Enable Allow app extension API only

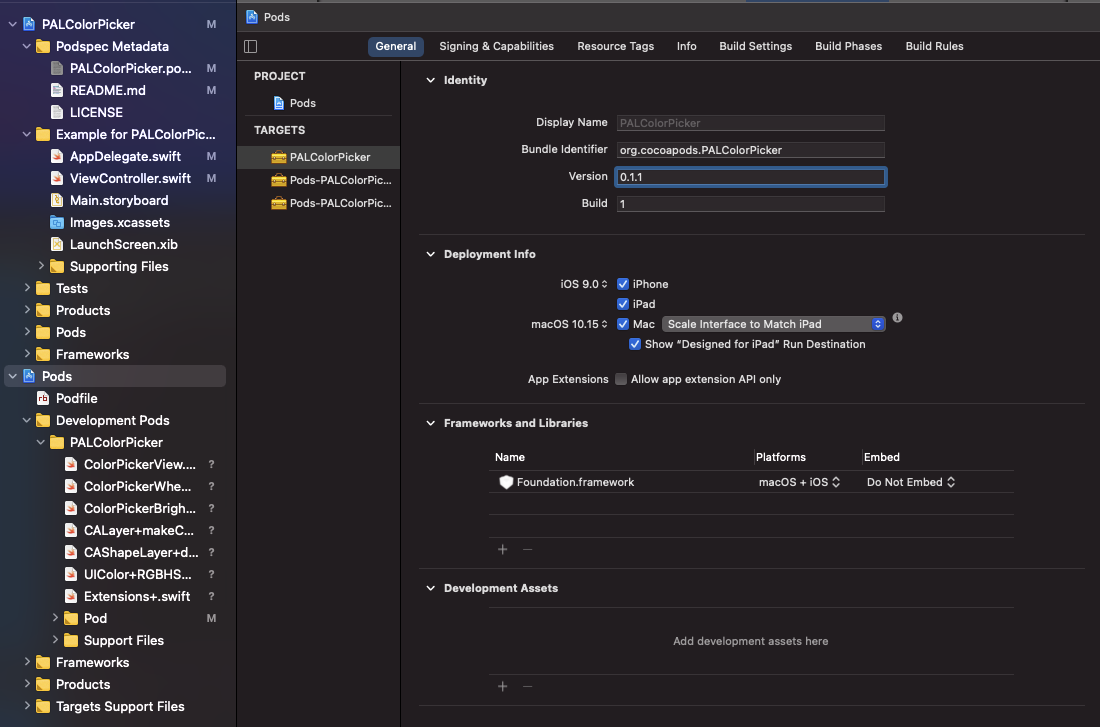[621, 379]
